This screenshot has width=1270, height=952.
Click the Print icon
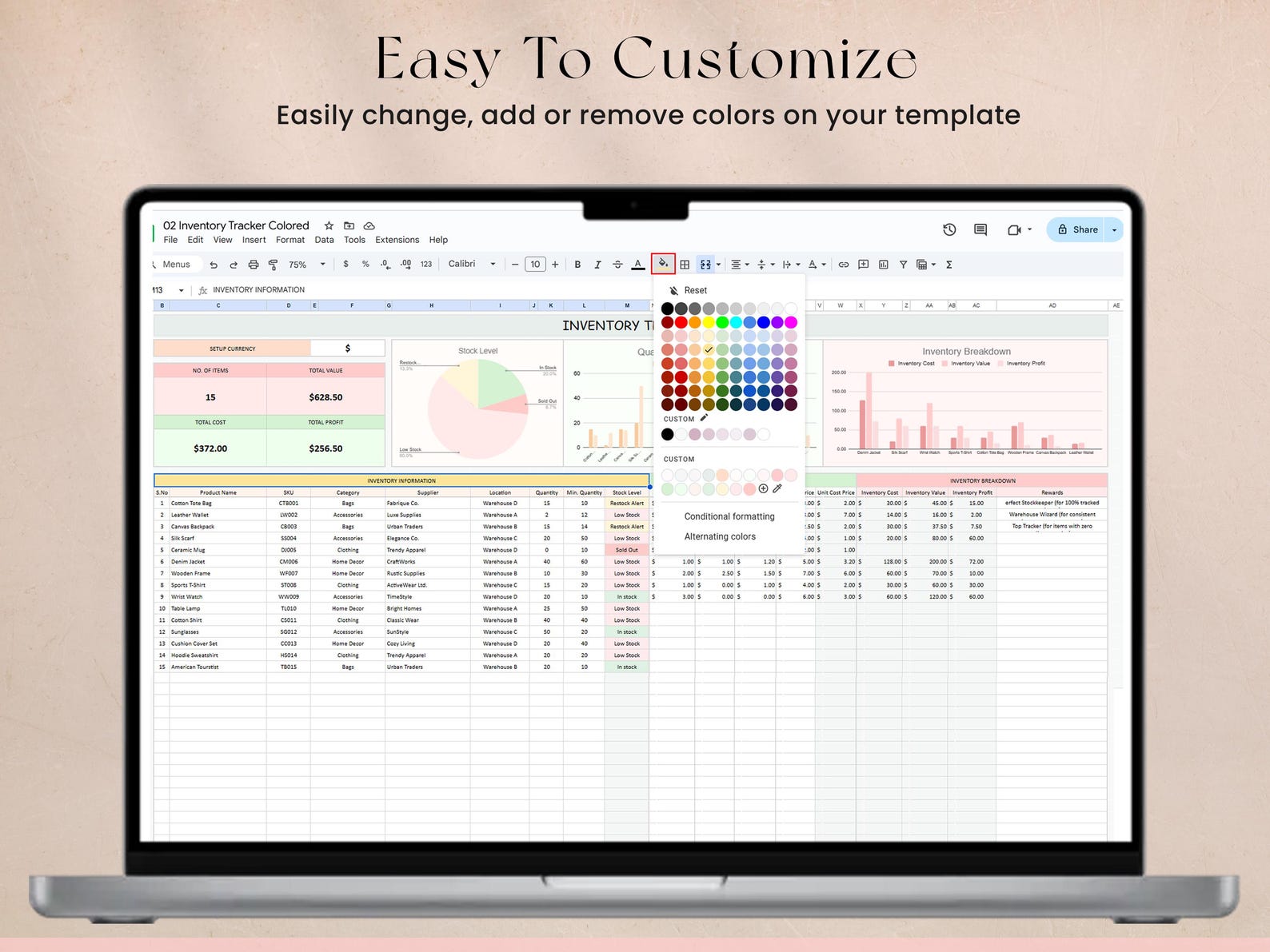click(x=254, y=265)
